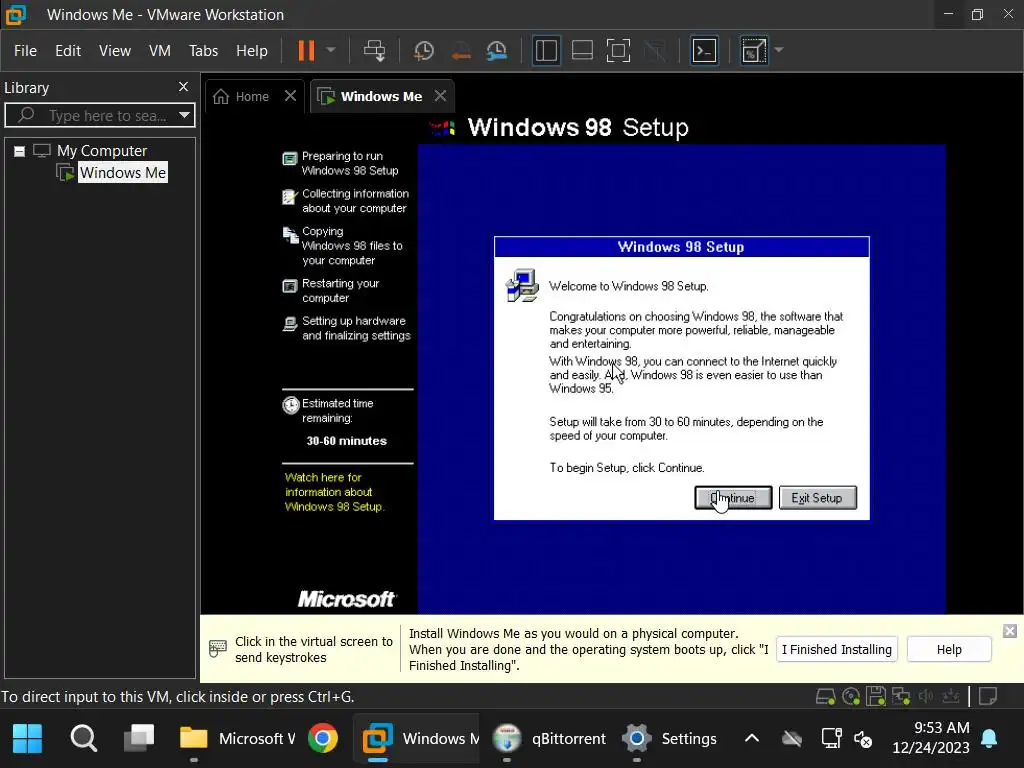Open Task View on the taskbar
This screenshot has height=768, width=1024.
pos(139,738)
